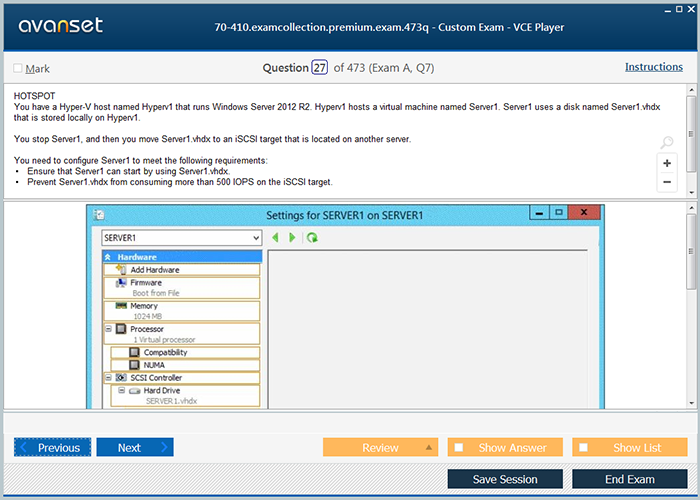This screenshot has height=500, width=700.
Task: Click the question pane scrollbar thumb
Action: 691,133
